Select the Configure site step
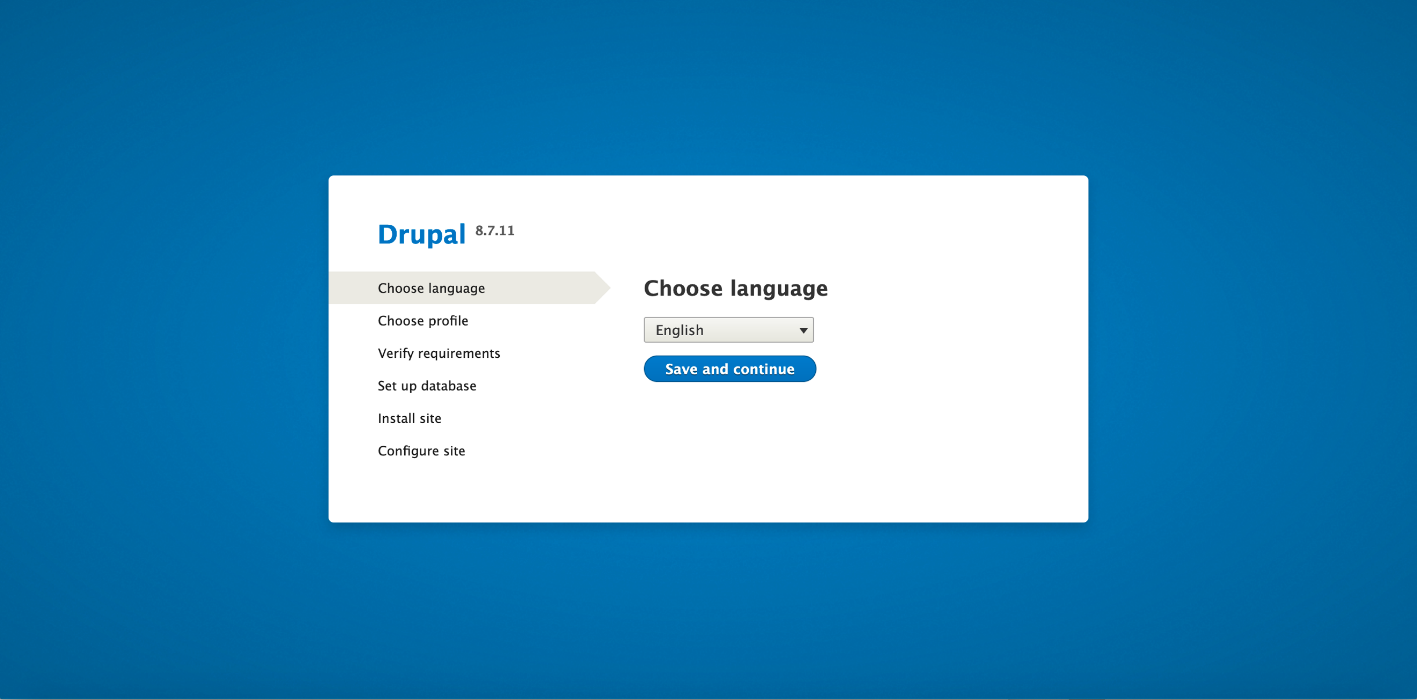This screenshot has height=700, width=1417. [421, 450]
